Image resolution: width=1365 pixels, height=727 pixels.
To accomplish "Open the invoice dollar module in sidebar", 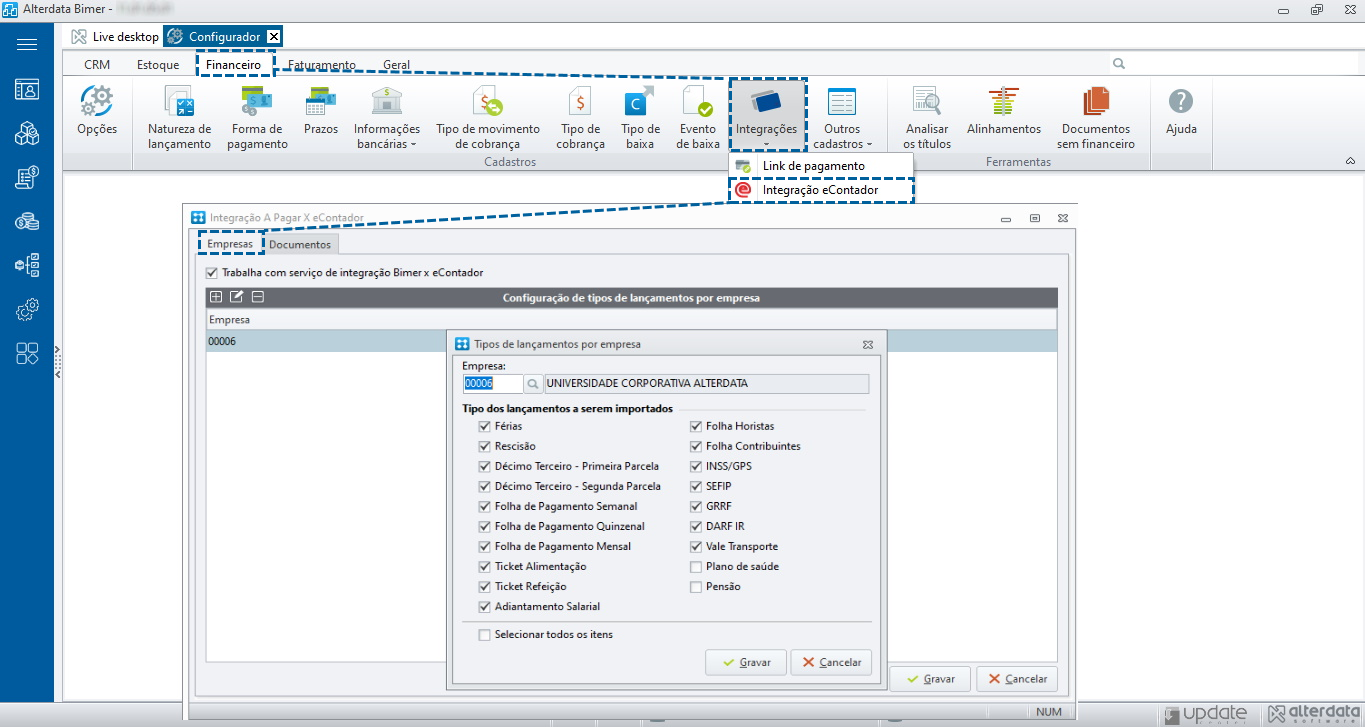I will pos(27,178).
